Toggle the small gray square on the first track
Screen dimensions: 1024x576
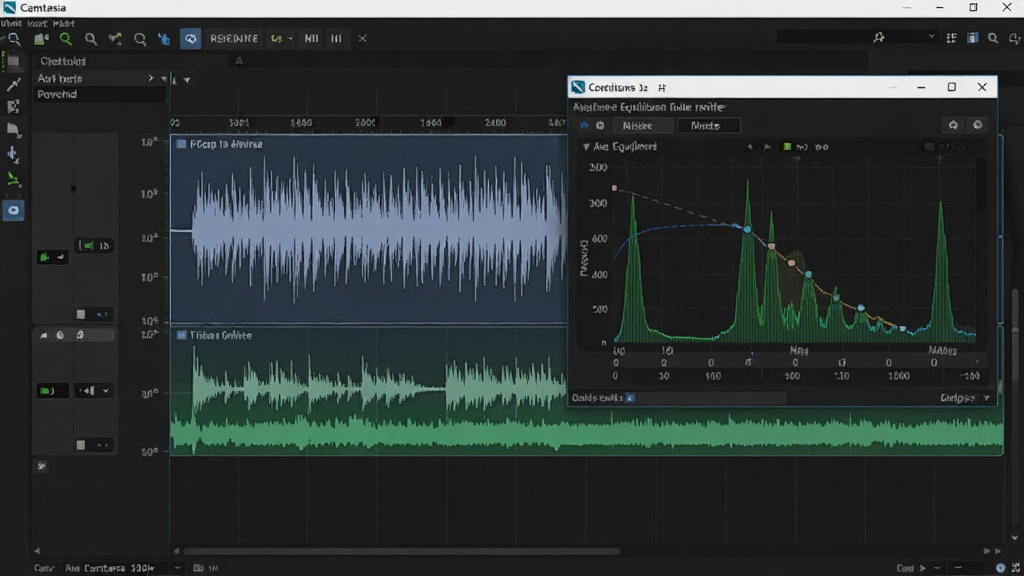coord(81,314)
